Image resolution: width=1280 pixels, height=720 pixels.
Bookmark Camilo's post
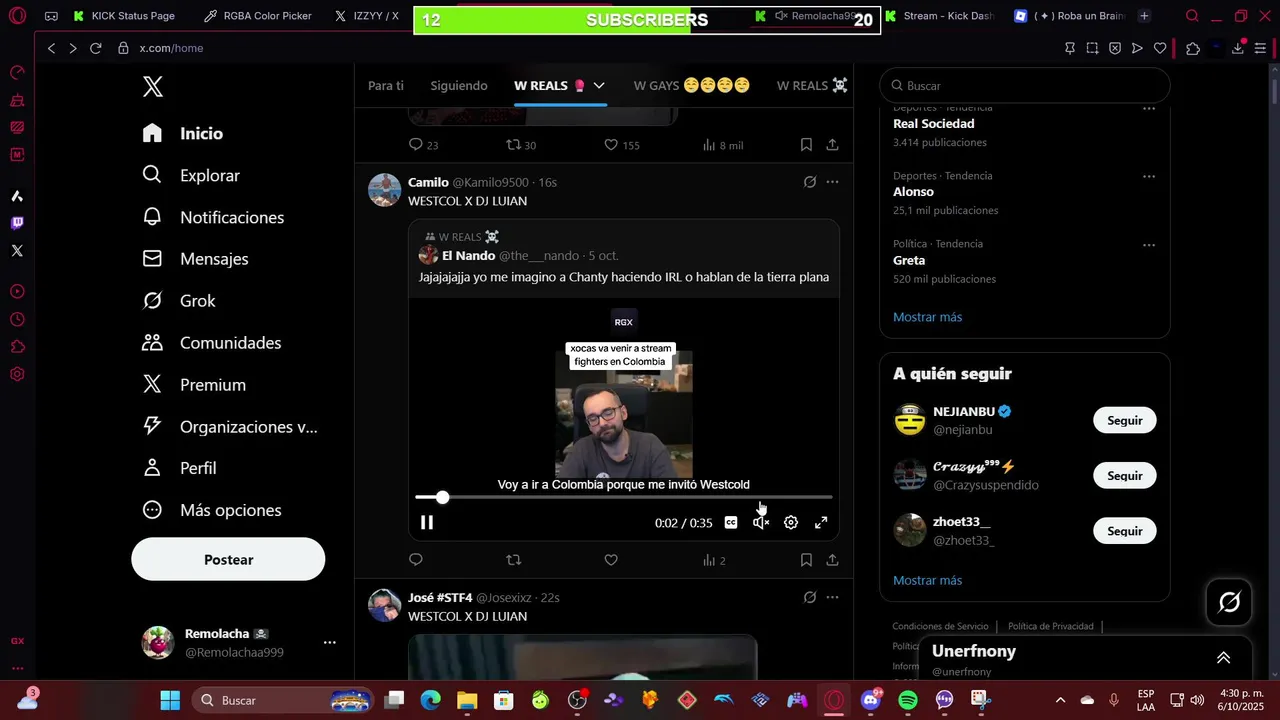[806, 560]
